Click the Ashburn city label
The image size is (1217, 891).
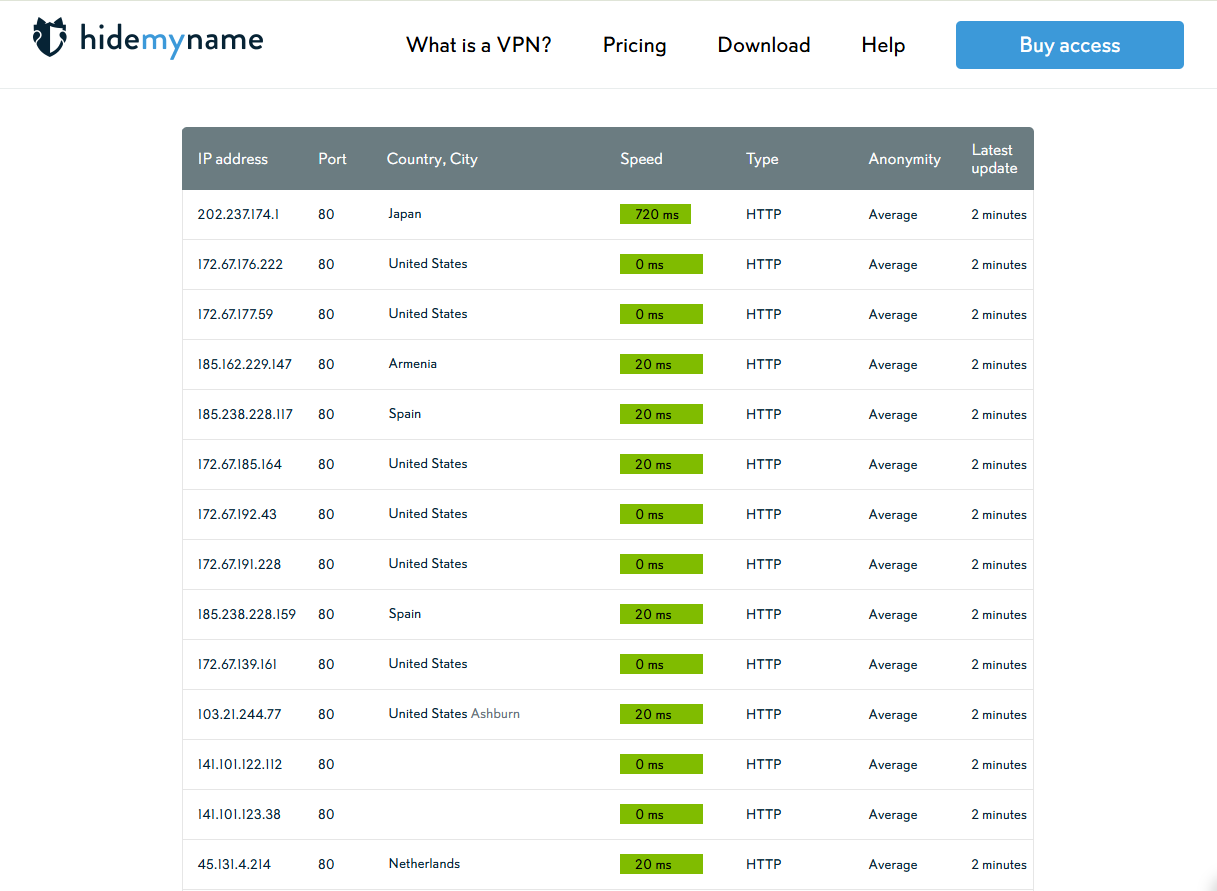tap(495, 714)
